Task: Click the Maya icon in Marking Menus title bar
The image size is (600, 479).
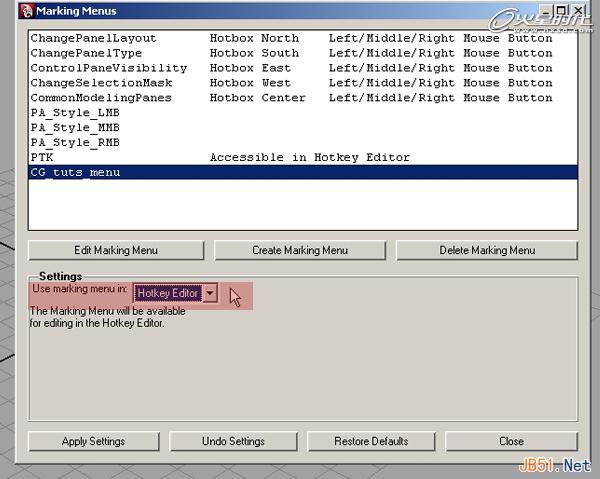Action: [26, 11]
